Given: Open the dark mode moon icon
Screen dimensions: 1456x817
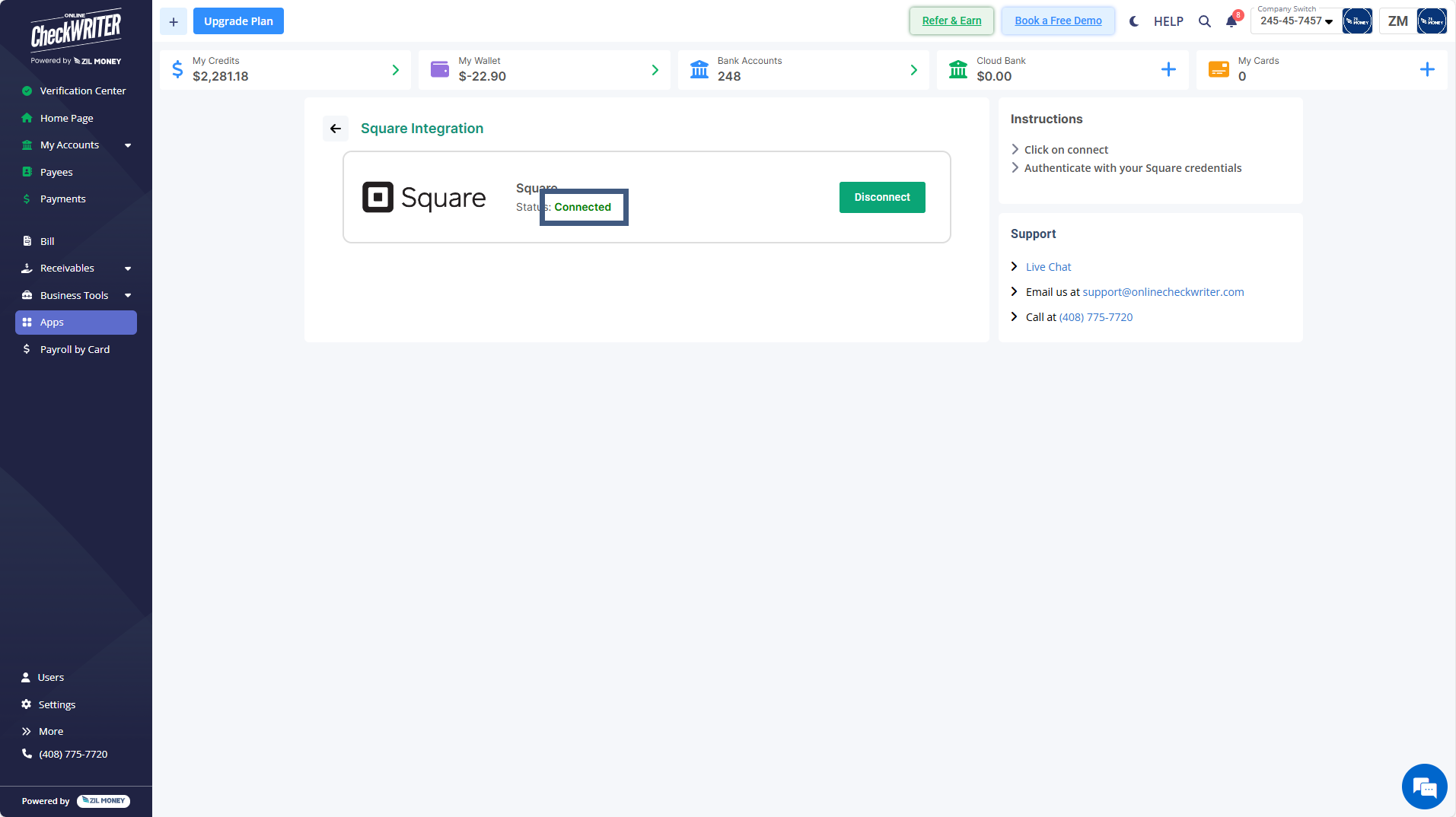Looking at the screenshot, I should pos(1133,21).
